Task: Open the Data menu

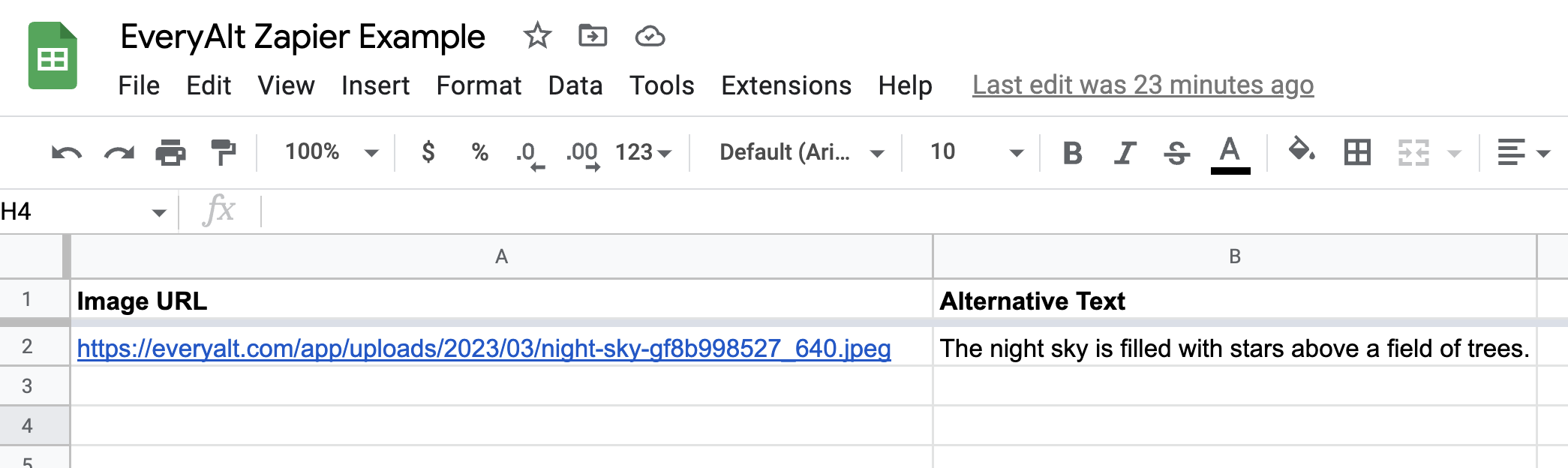Action: [x=575, y=85]
